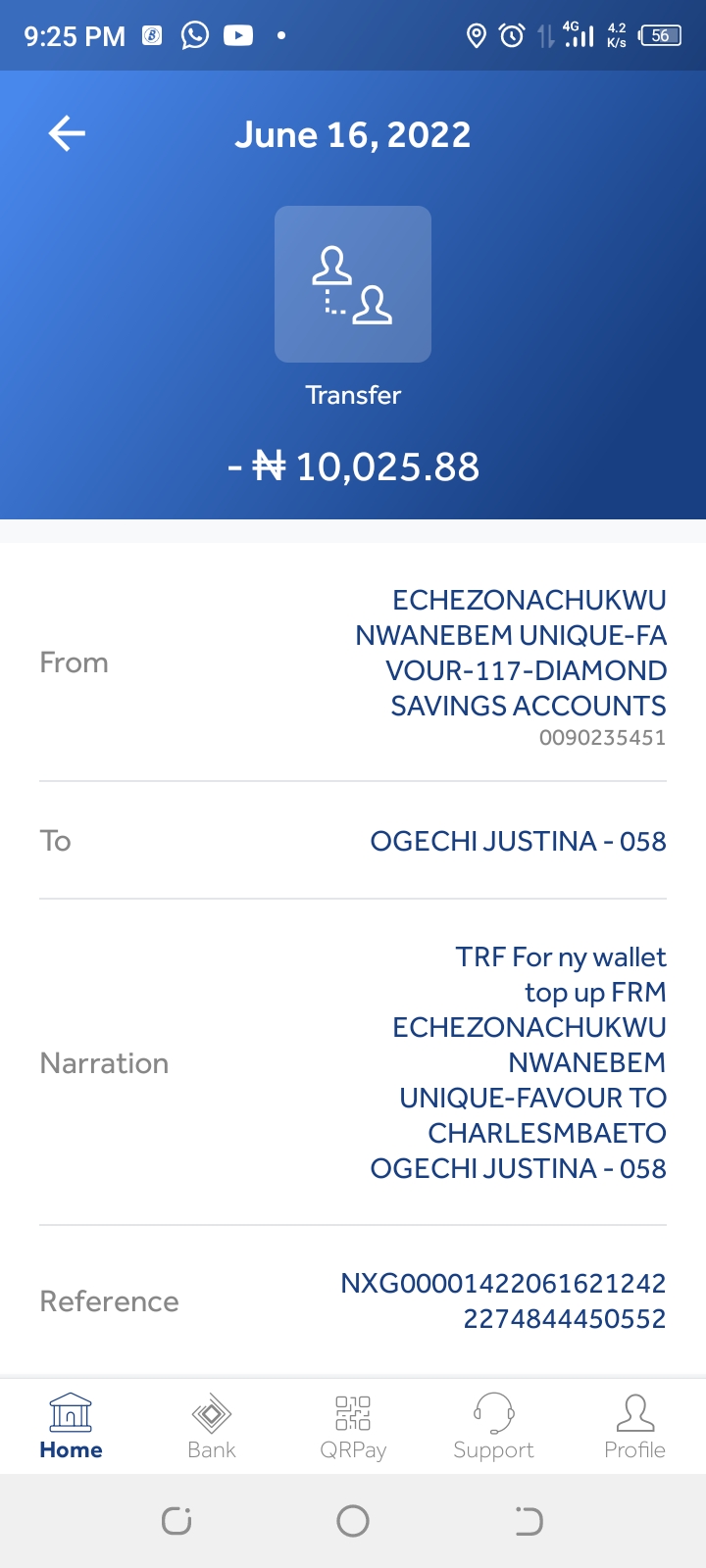Tap the June 16, 2022 date header

353,134
